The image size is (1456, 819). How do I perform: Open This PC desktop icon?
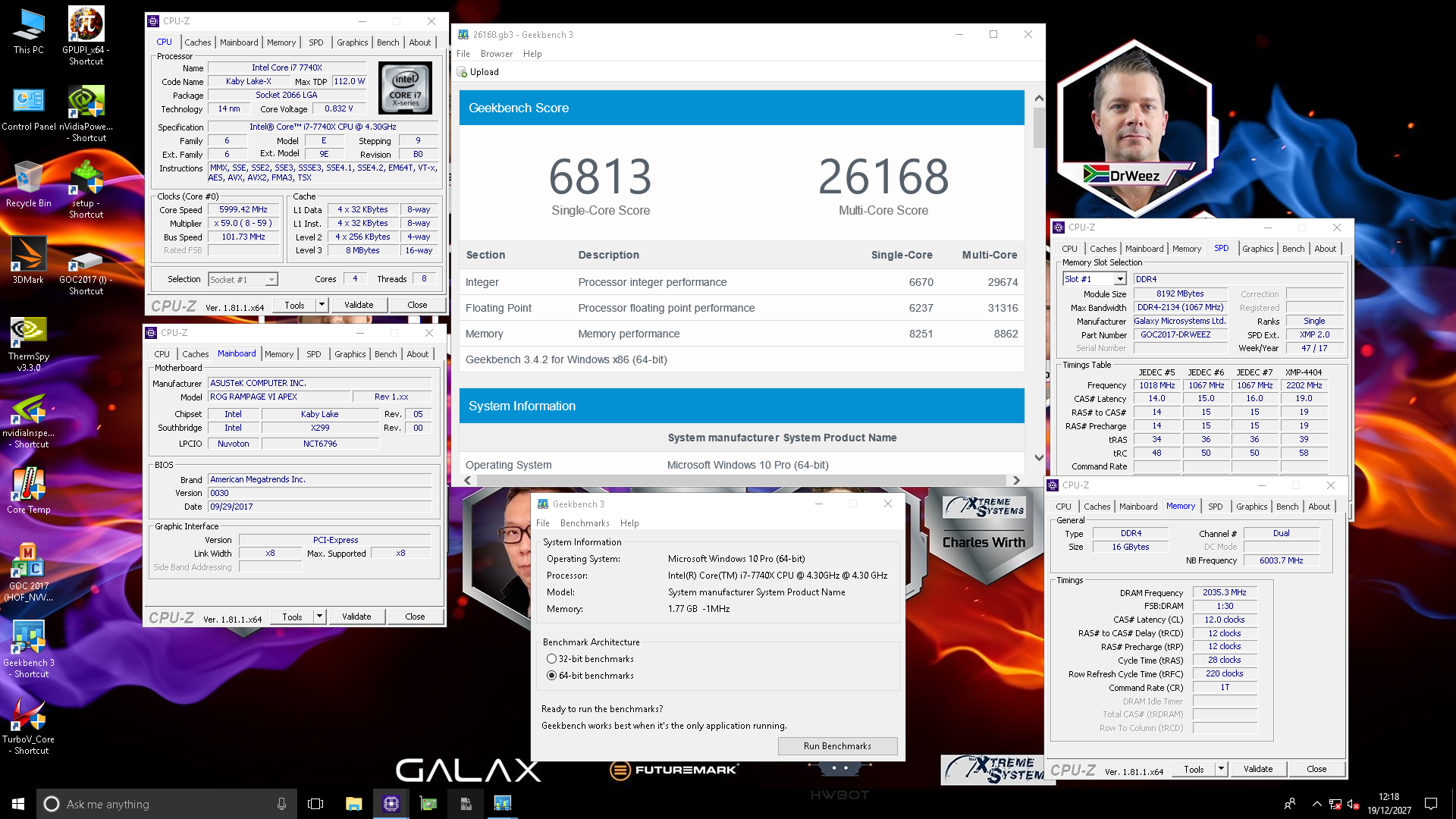click(x=28, y=32)
